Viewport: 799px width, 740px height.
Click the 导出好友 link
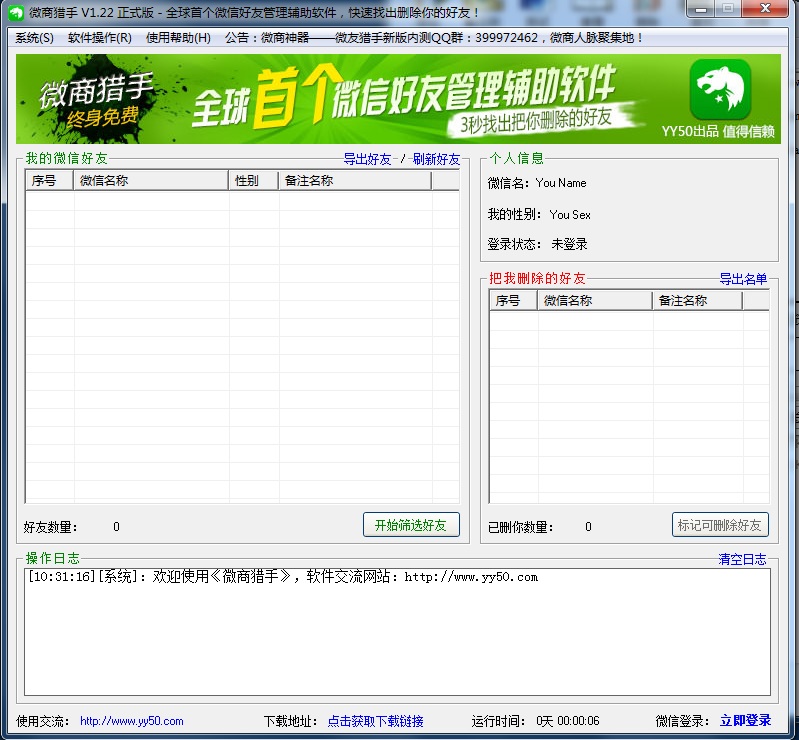point(368,159)
